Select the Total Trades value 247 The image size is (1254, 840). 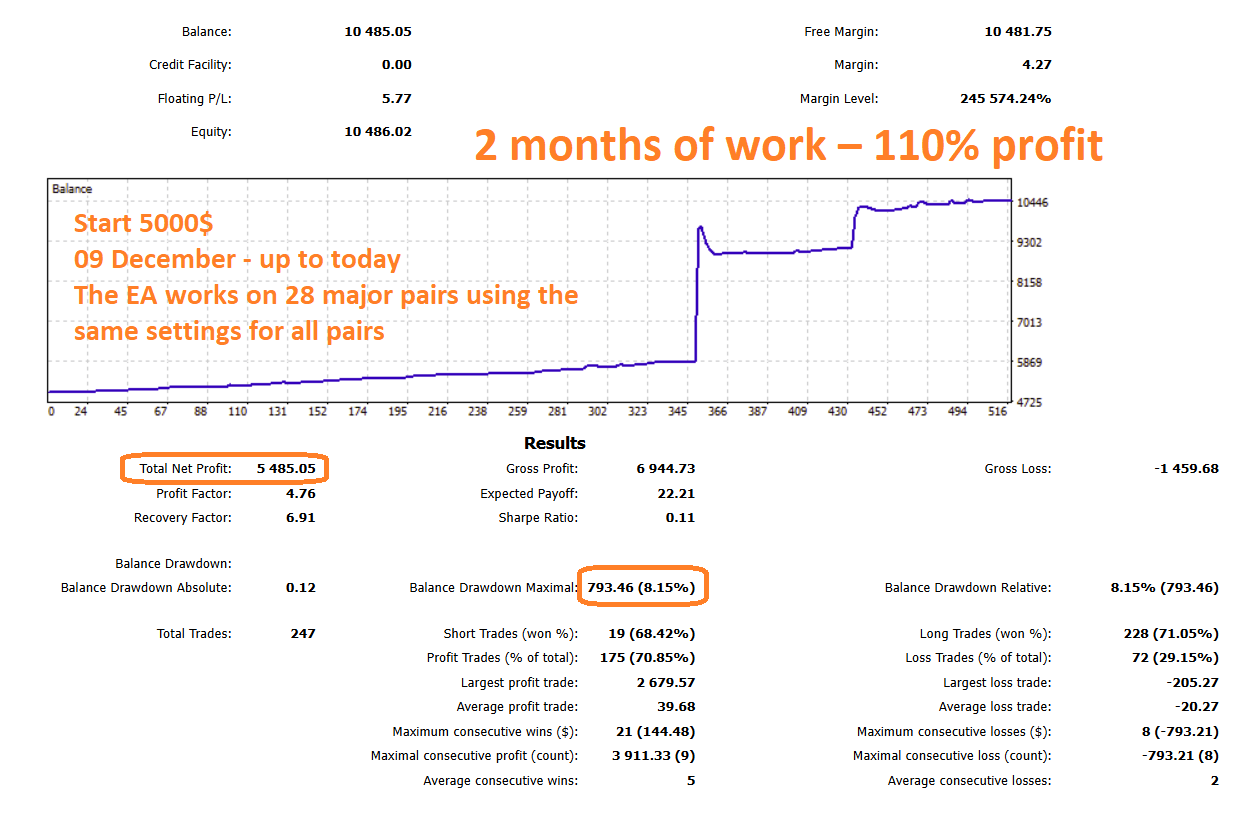(303, 634)
